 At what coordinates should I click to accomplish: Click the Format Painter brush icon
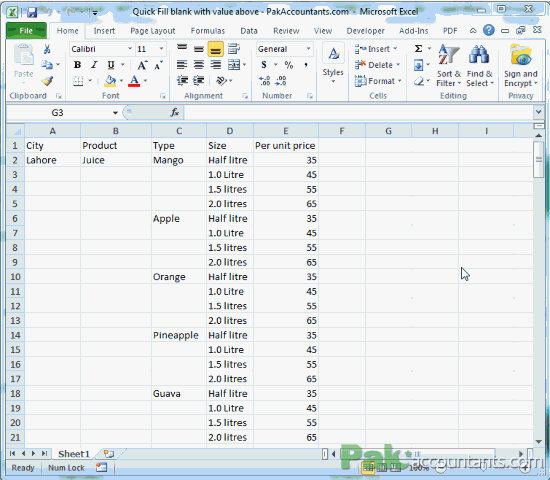(x=47, y=81)
